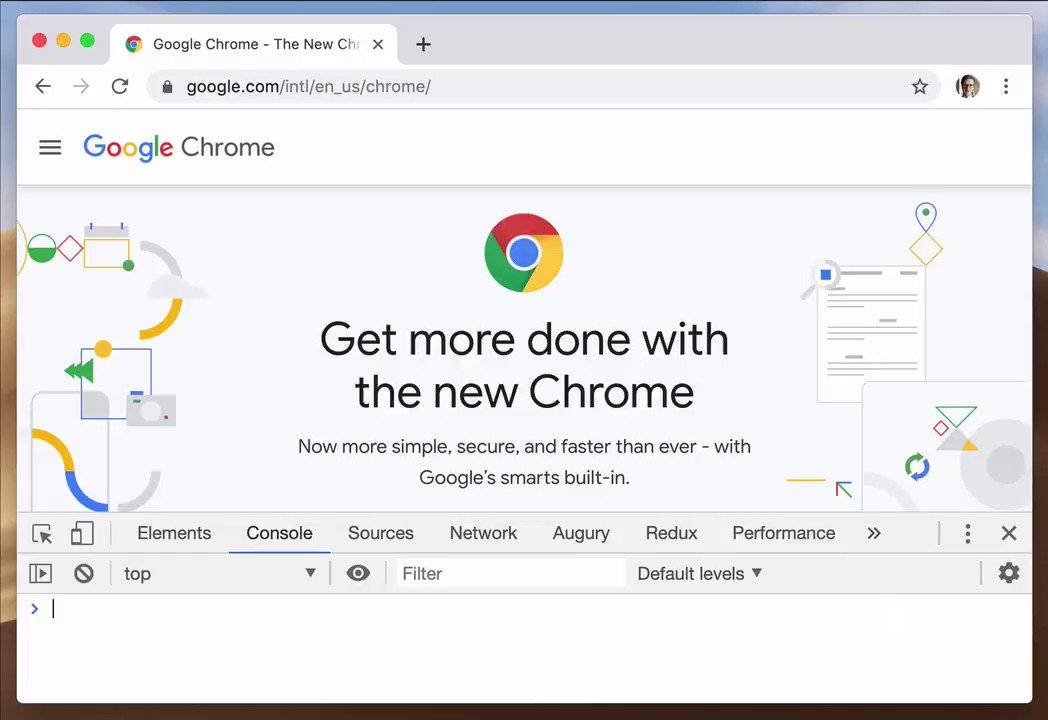Open the user profile avatar
The width and height of the screenshot is (1048, 720).
coord(967,86)
